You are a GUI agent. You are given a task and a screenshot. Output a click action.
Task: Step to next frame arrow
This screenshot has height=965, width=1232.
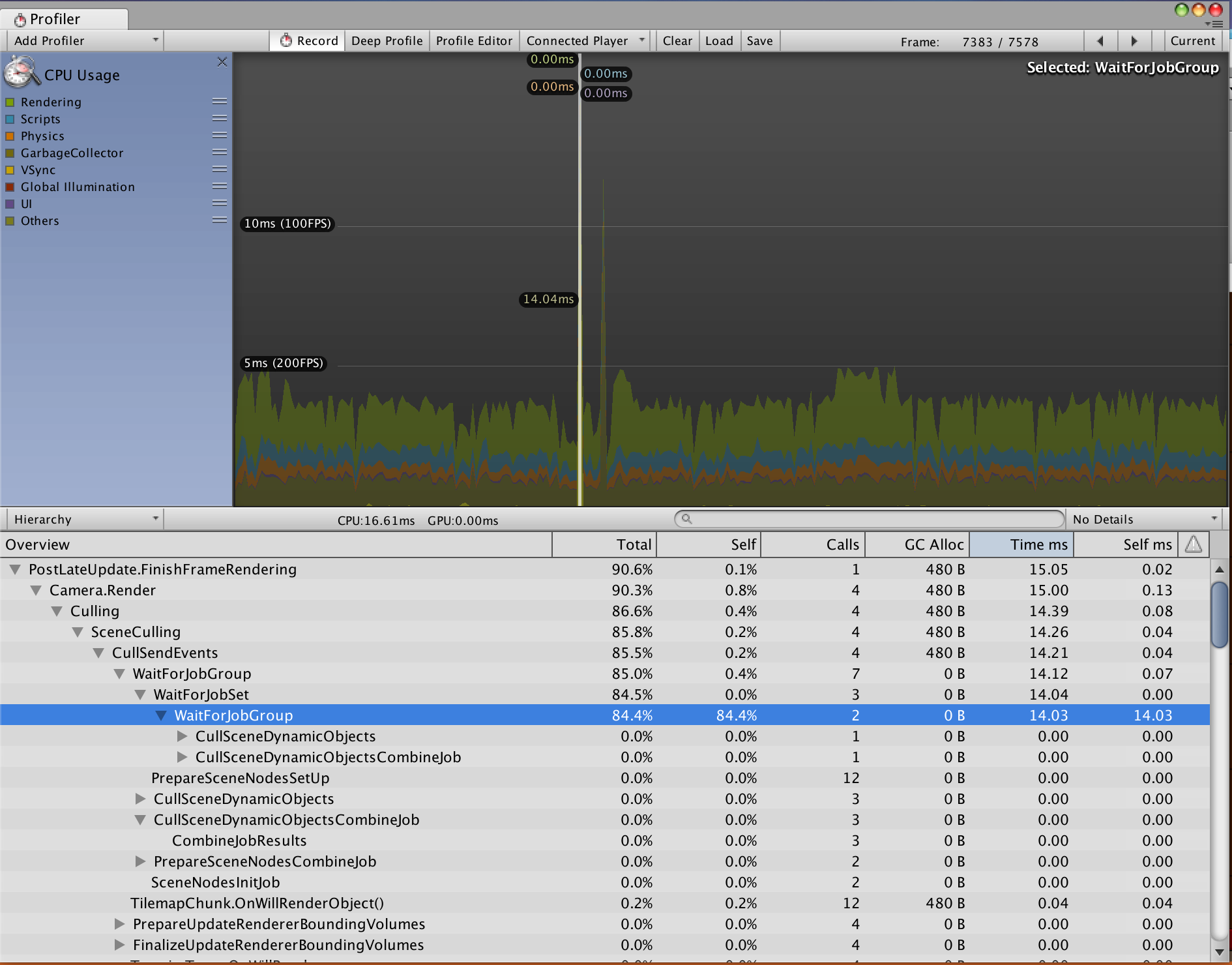click(1134, 41)
